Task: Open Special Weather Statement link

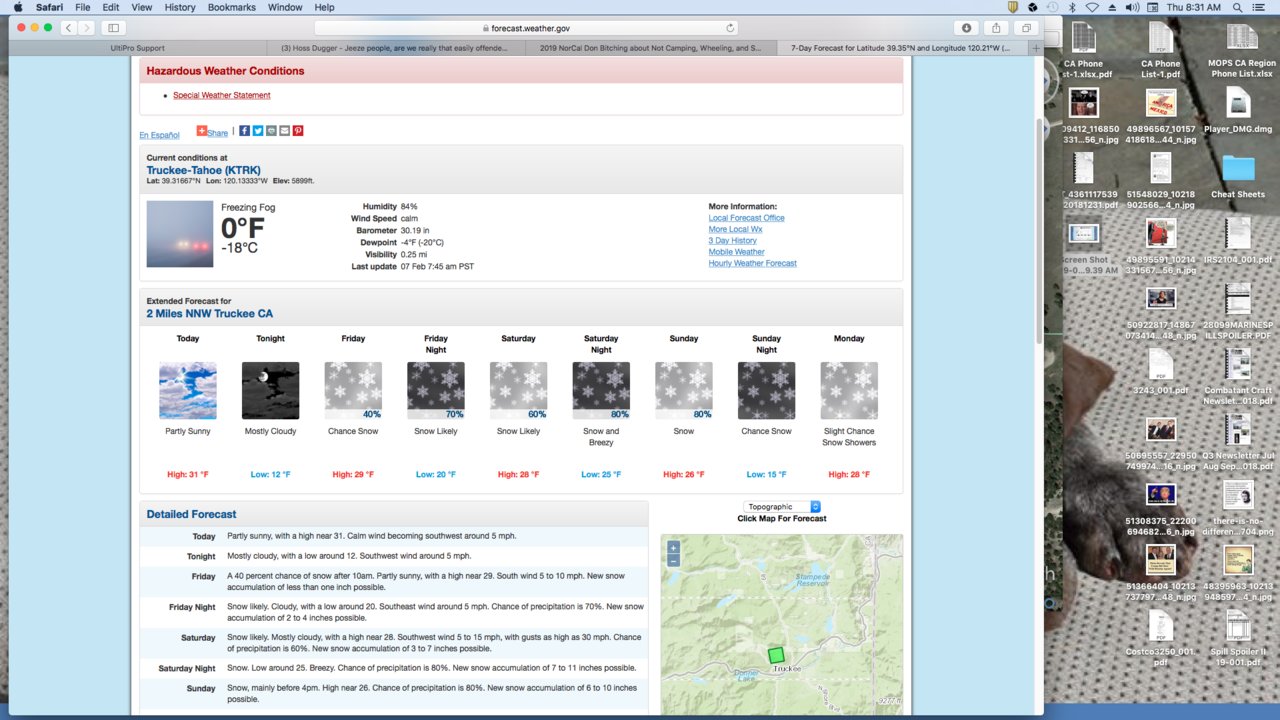Action: (222, 95)
